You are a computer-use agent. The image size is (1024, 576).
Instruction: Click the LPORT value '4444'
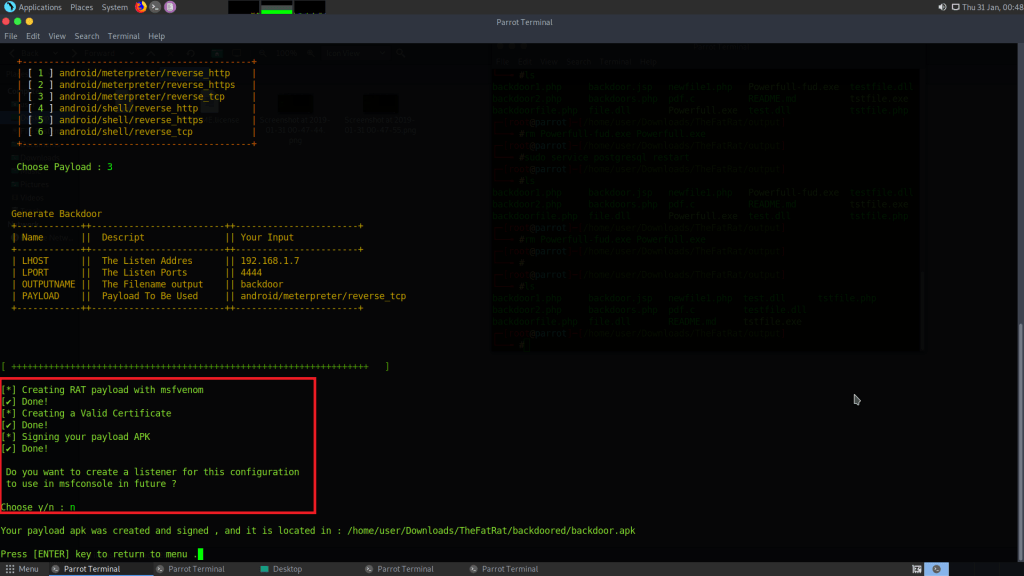[x=251, y=273]
